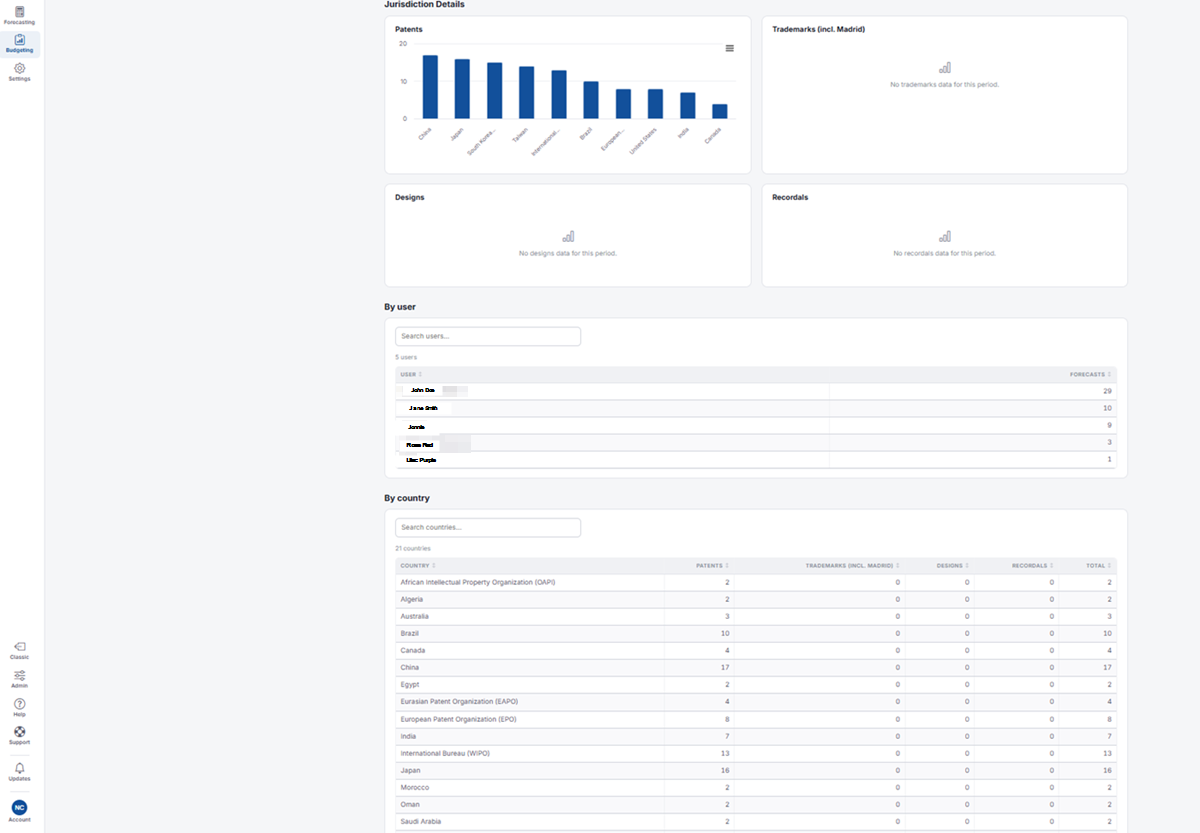Open the Admin panel icon
The height and width of the screenshot is (833, 1200).
[x=19, y=679]
